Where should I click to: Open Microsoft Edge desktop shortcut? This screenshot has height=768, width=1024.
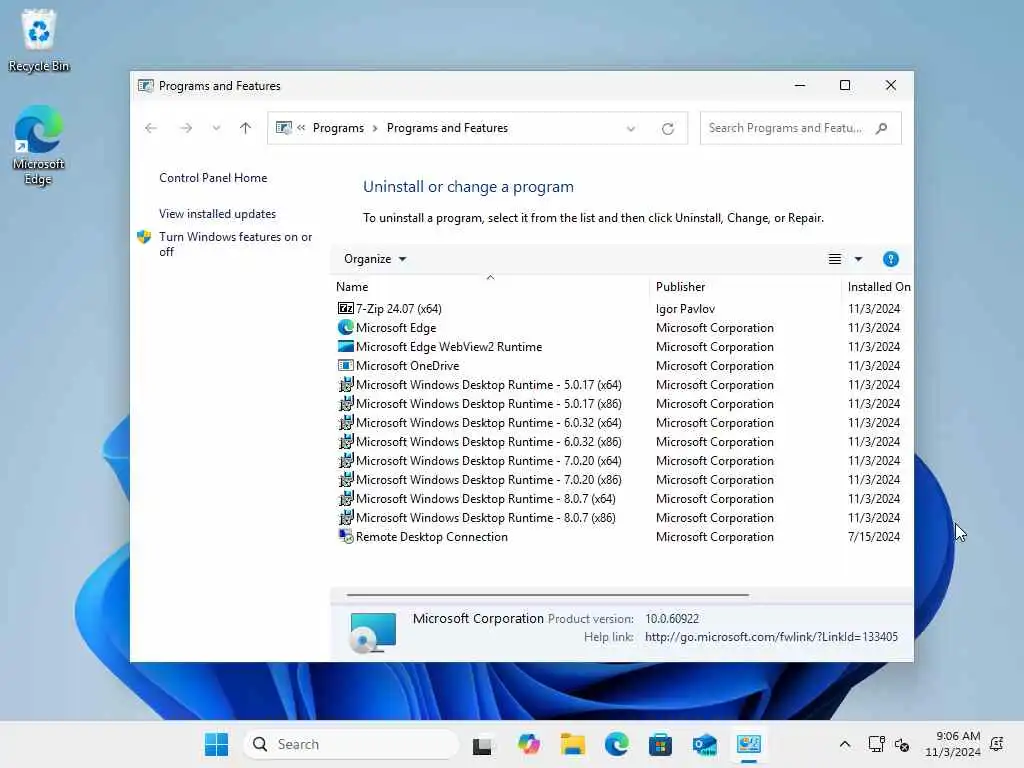[39, 145]
